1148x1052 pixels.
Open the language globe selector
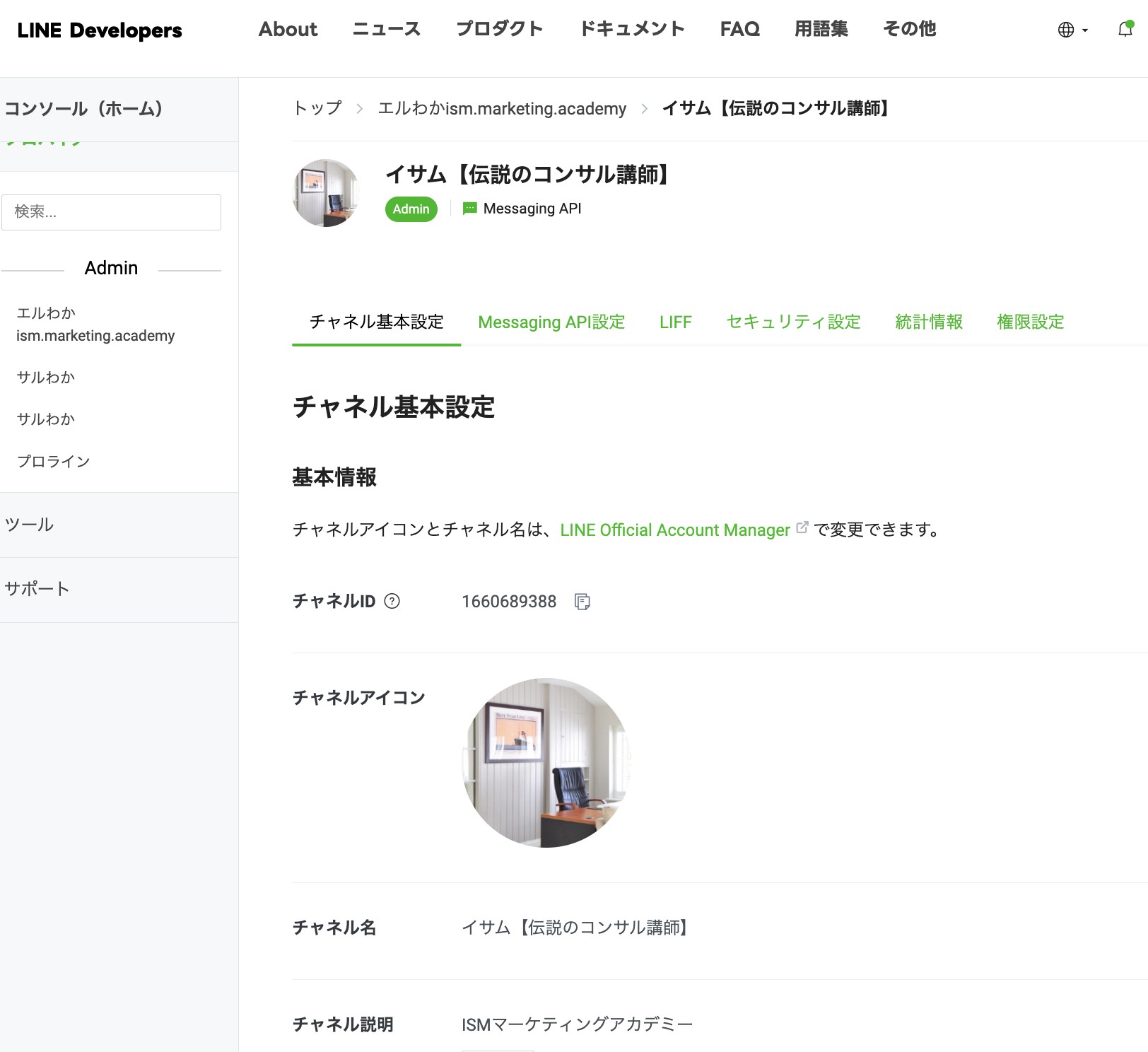[x=1072, y=30]
